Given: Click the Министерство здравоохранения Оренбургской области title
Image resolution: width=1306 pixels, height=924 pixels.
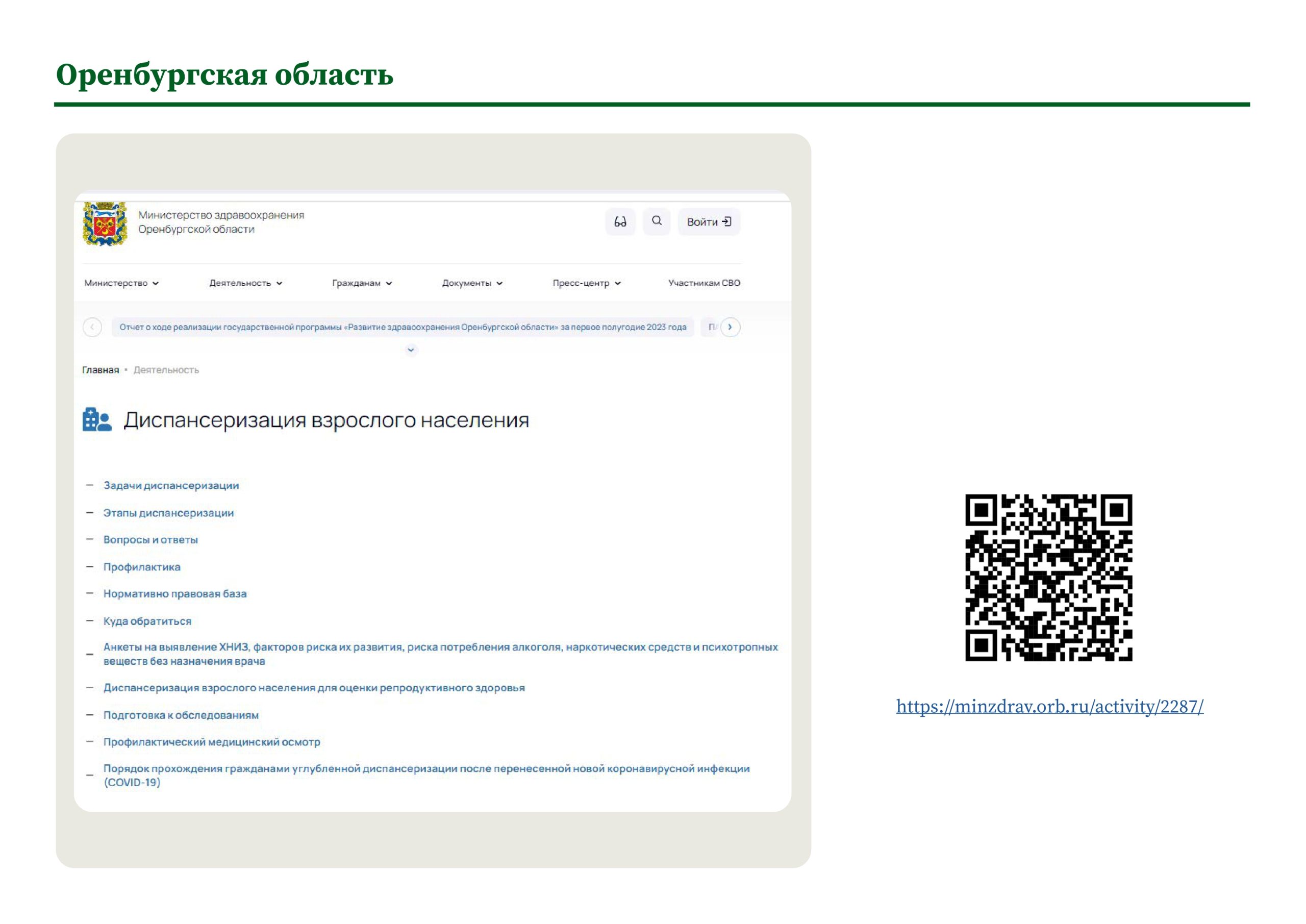Looking at the screenshot, I should (x=221, y=222).
